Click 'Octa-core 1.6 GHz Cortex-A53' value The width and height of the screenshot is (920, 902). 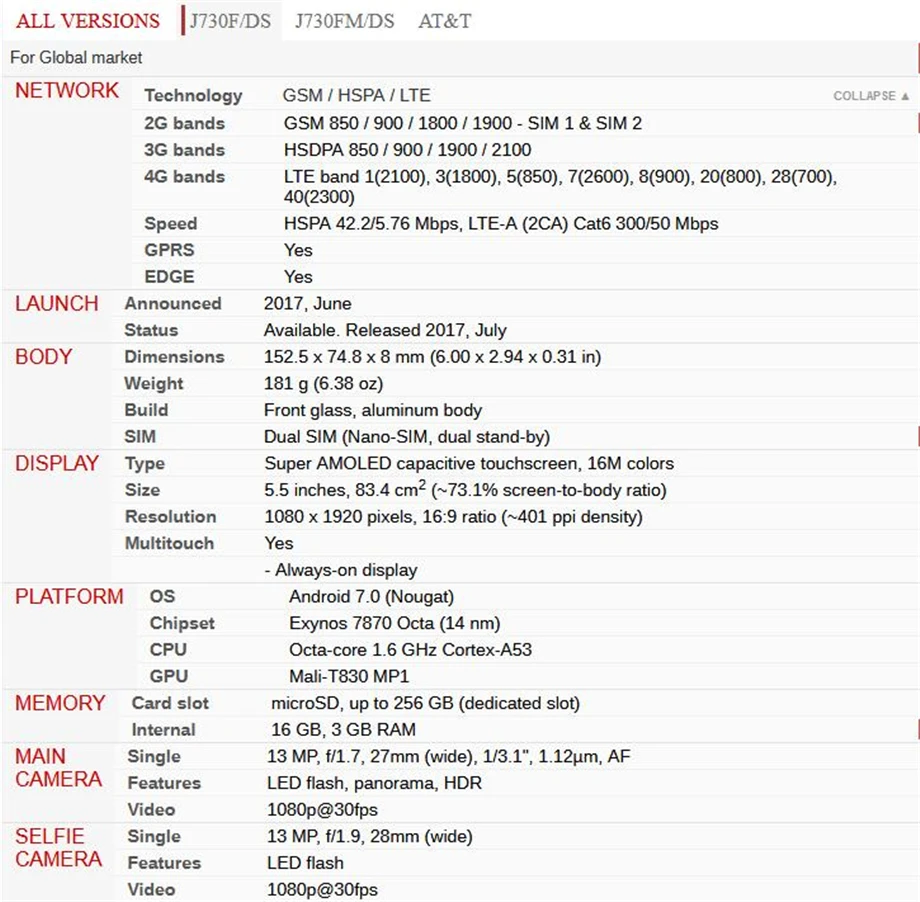[x=411, y=650]
